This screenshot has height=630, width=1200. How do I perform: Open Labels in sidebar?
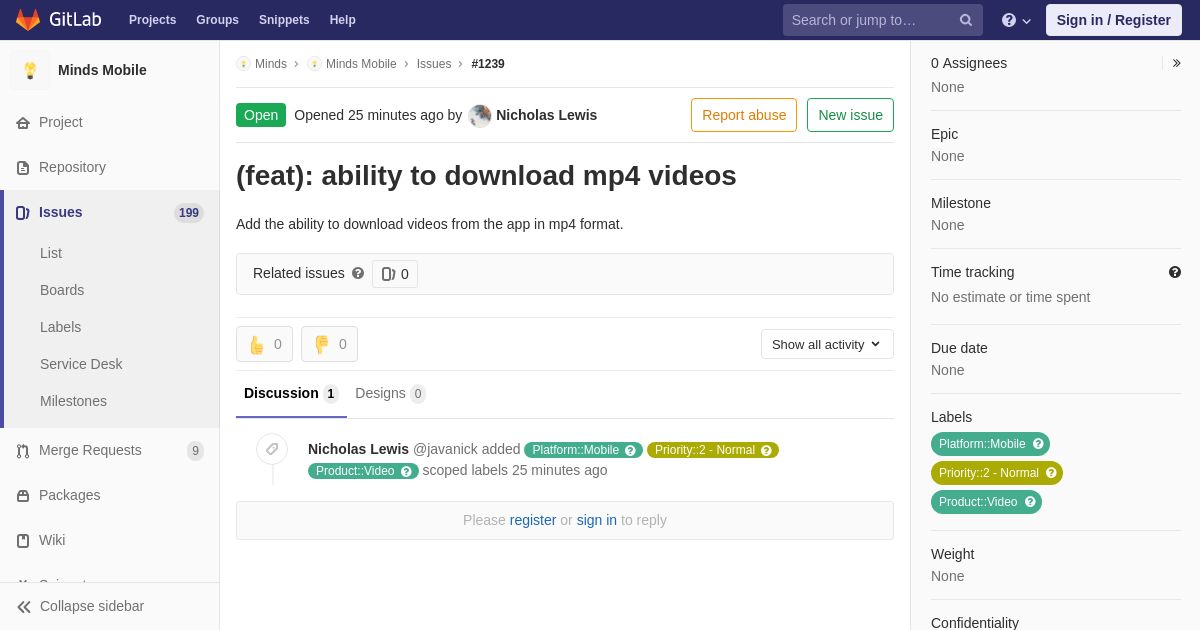coord(60,327)
